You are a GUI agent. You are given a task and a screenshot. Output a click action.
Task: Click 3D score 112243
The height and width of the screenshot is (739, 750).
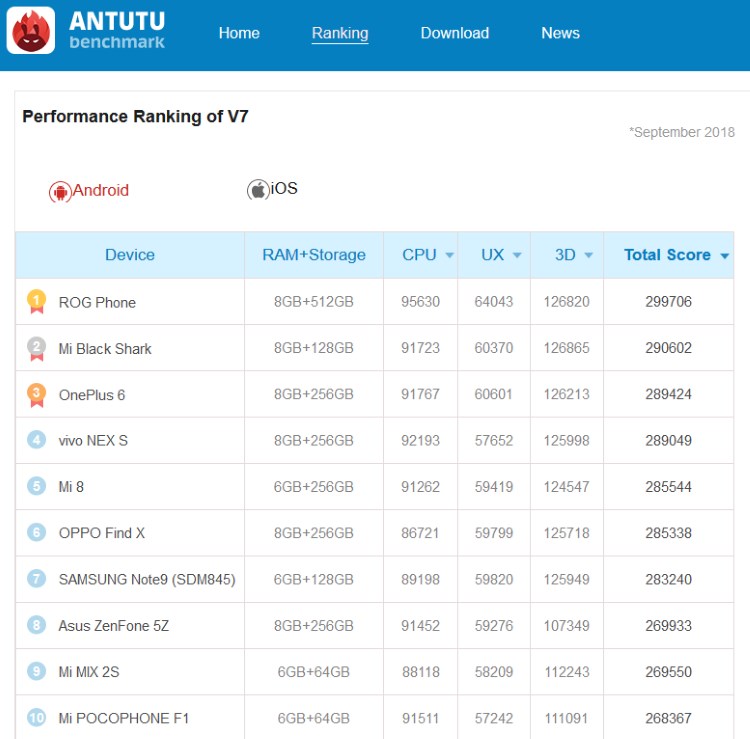pyautogui.click(x=566, y=672)
